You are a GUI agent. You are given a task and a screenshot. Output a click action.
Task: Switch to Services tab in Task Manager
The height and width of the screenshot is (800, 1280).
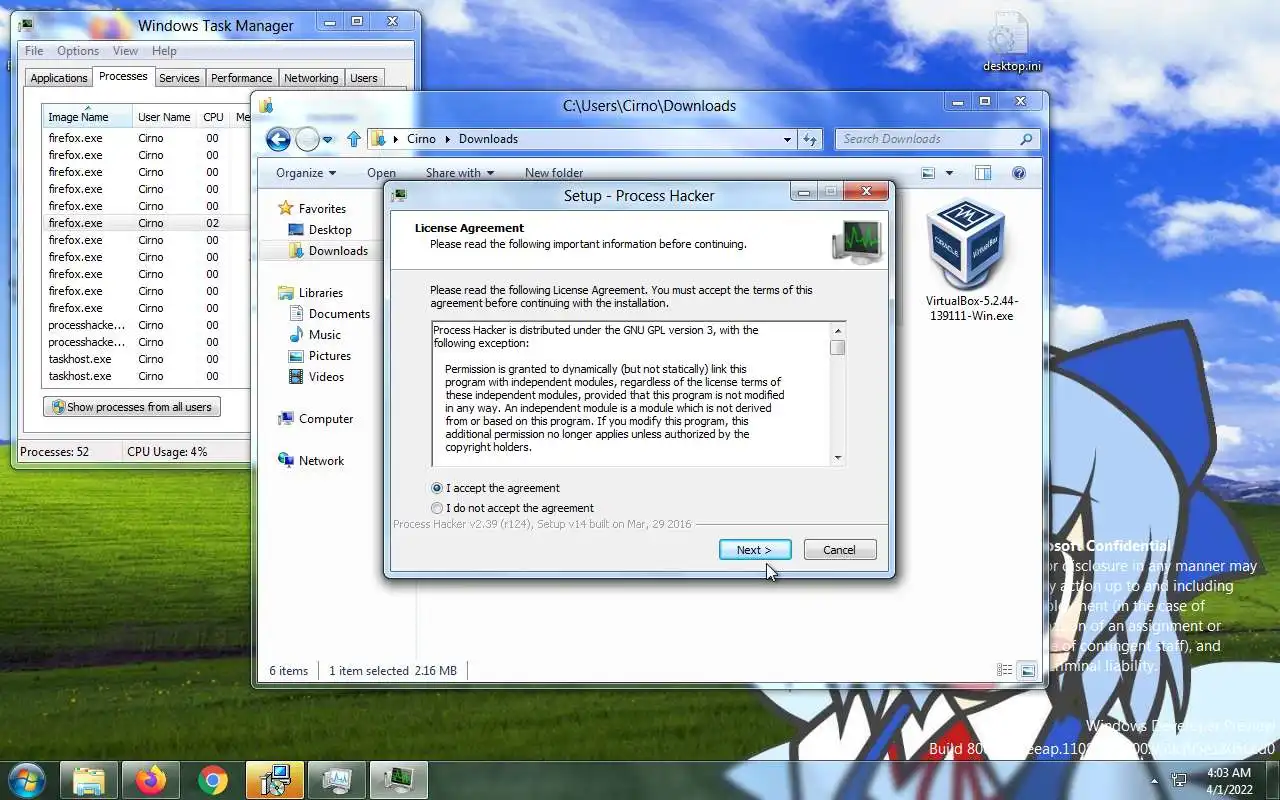[179, 78]
